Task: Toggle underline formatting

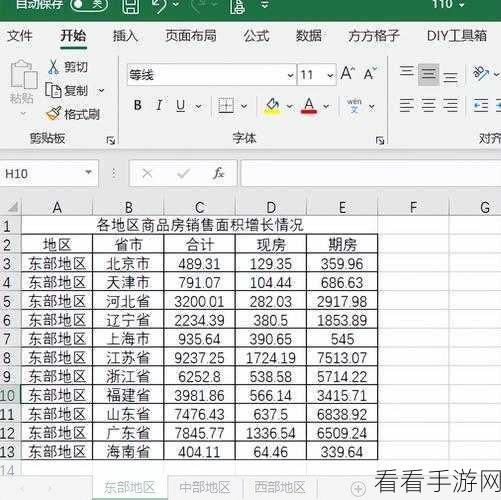Action: 181,106
